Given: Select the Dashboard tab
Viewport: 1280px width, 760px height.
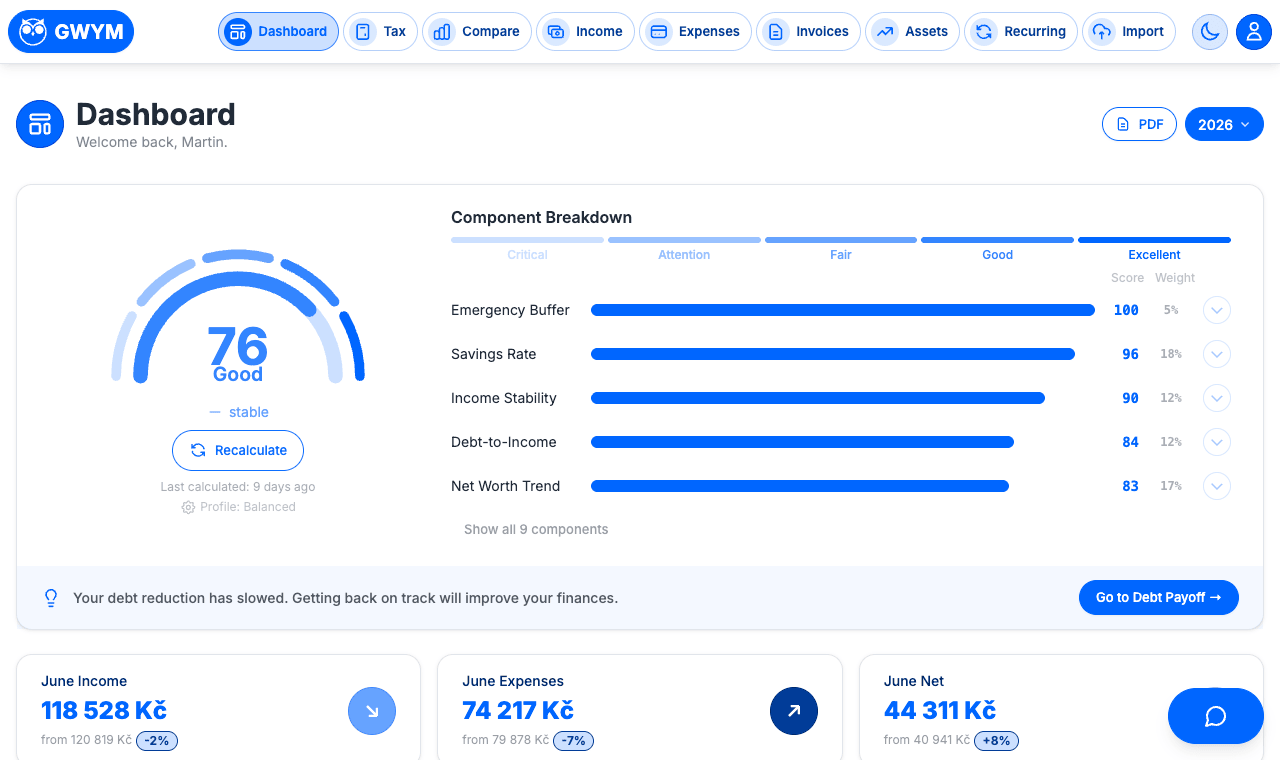Looking at the screenshot, I should [x=278, y=32].
